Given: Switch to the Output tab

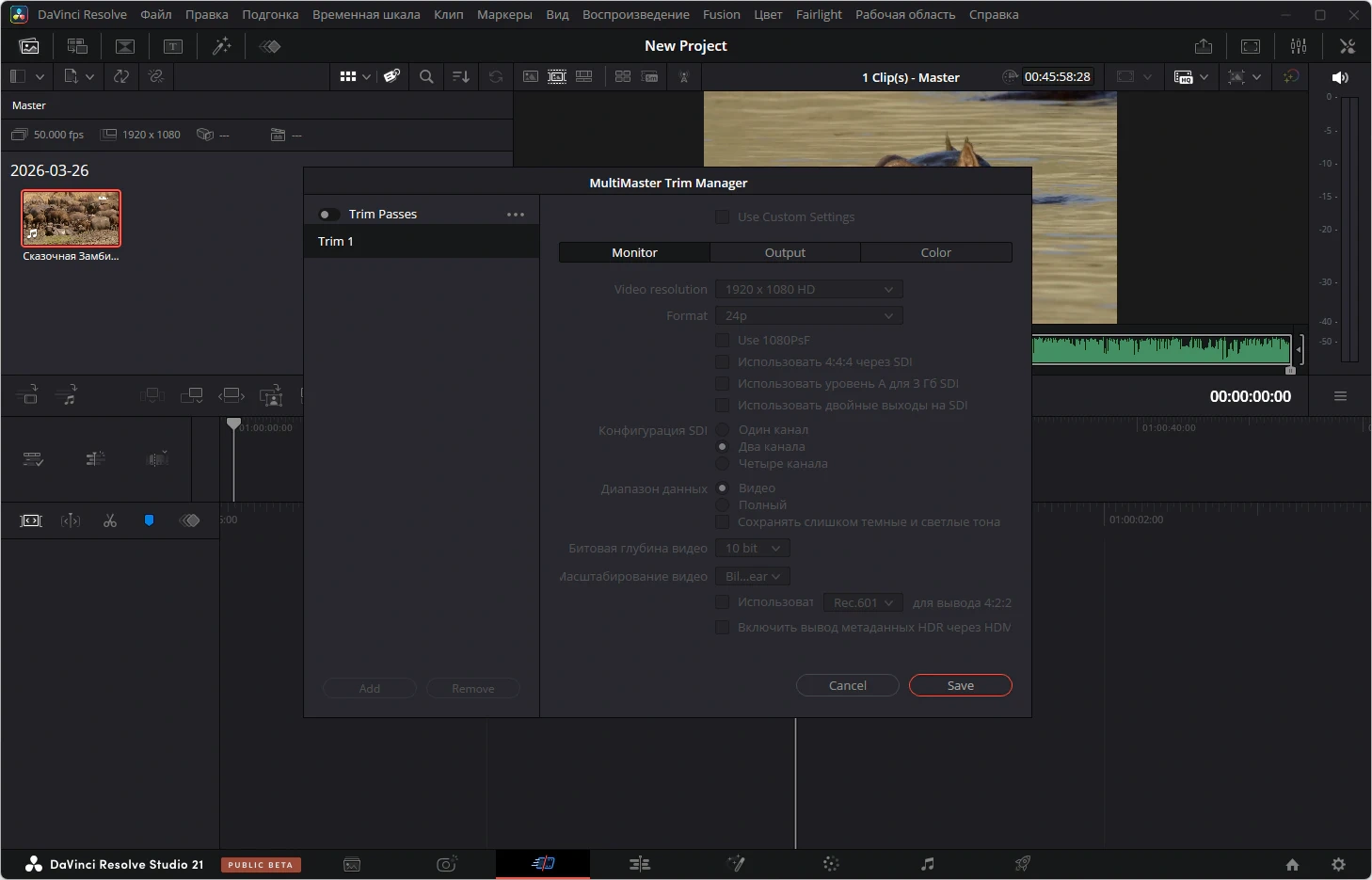Looking at the screenshot, I should pos(785,253).
